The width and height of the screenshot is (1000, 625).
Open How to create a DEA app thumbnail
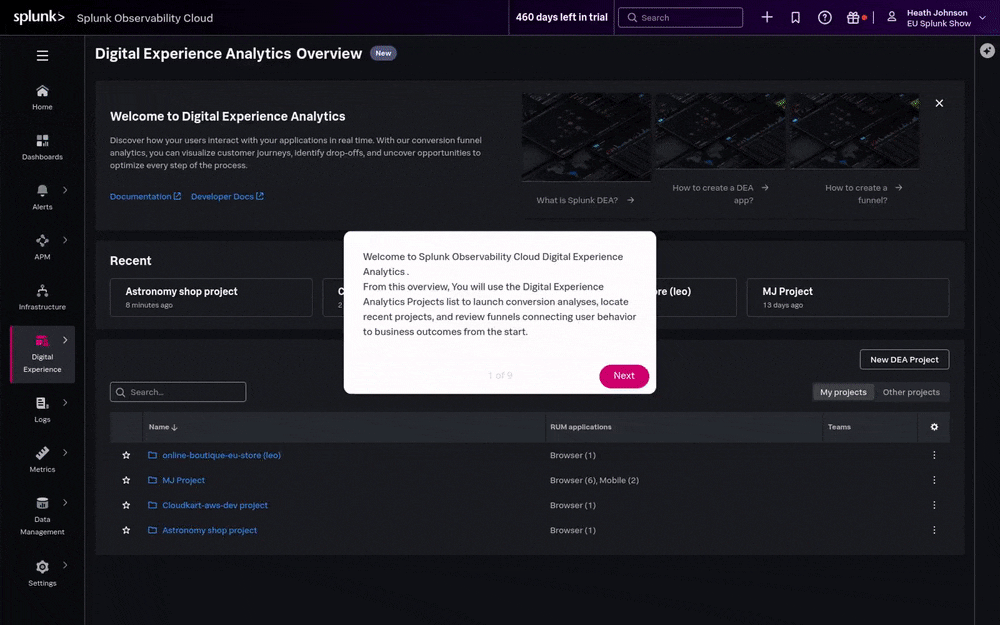[720, 131]
